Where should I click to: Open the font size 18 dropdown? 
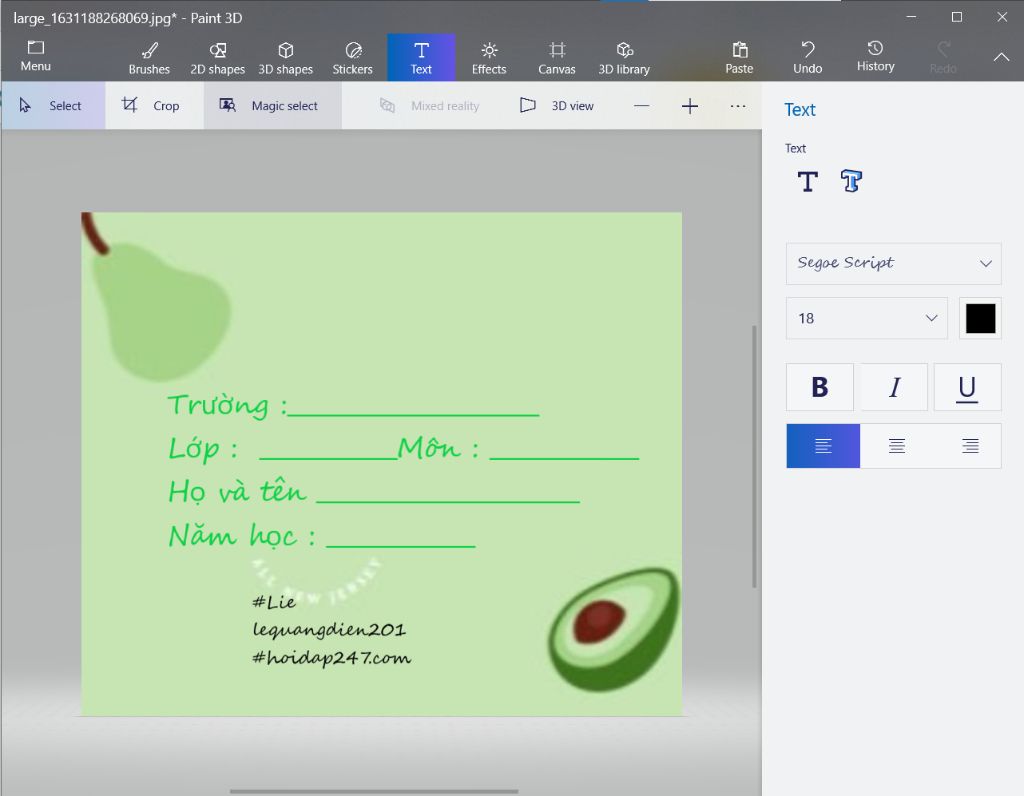pos(867,318)
